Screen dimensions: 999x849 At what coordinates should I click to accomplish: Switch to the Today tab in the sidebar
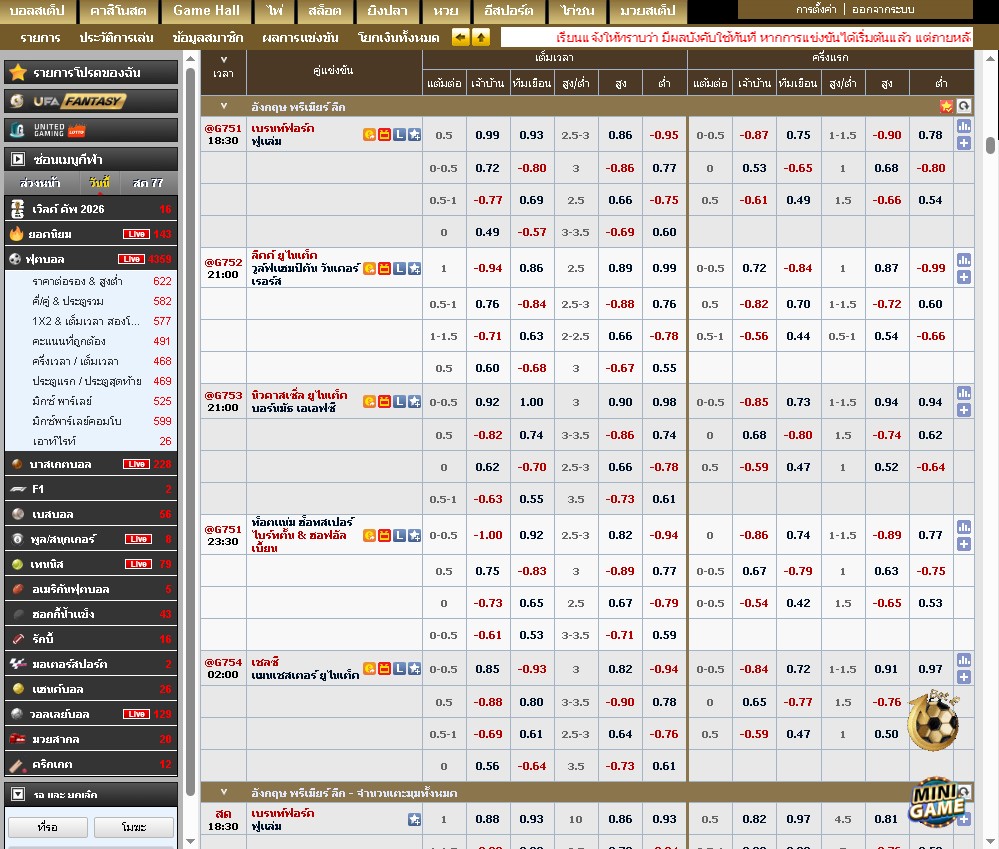point(99,183)
